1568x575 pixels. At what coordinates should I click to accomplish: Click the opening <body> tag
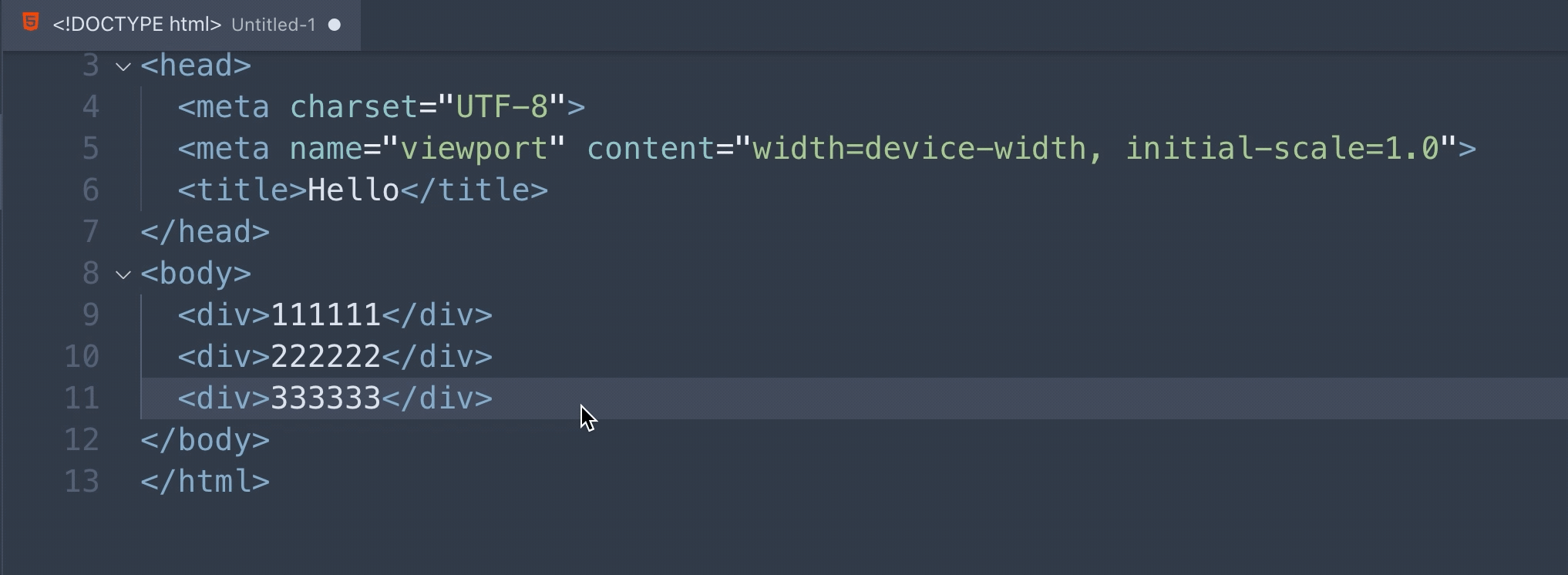coord(196,273)
